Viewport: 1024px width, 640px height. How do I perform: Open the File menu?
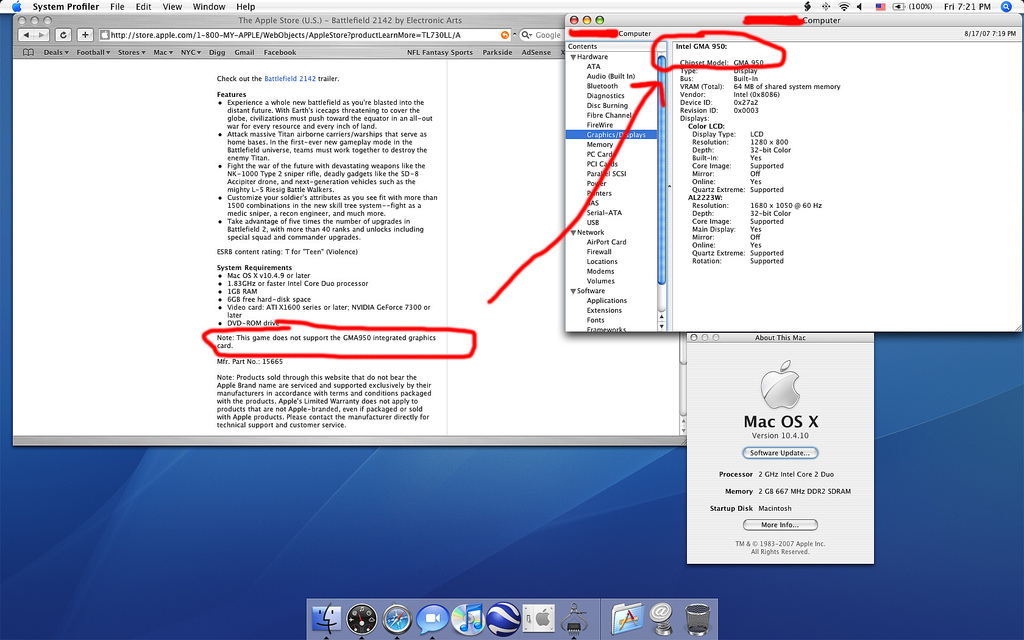tap(118, 7)
